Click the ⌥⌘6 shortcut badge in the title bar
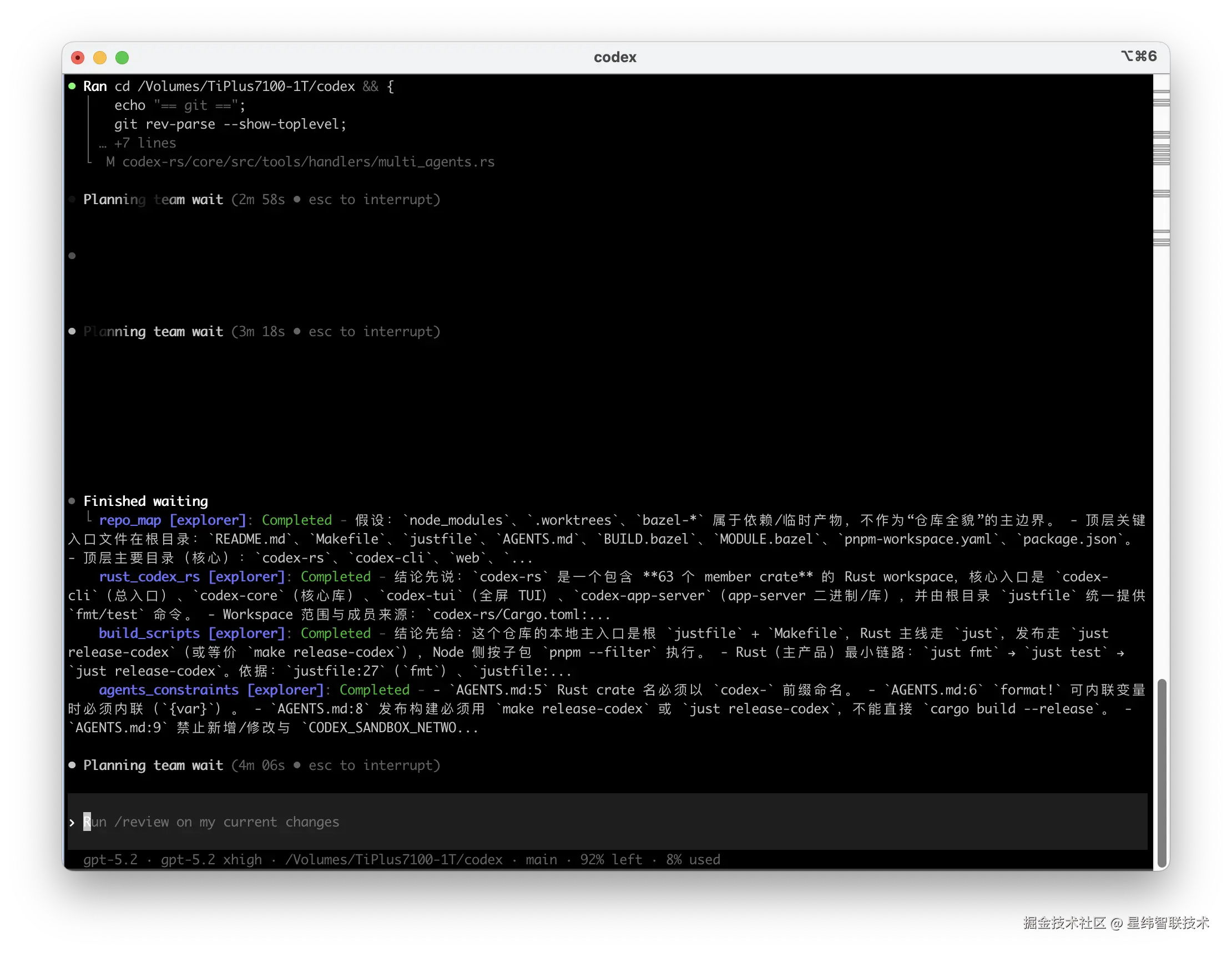Image resolution: width=1232 pixels, height=953 pixels. 1138,56
